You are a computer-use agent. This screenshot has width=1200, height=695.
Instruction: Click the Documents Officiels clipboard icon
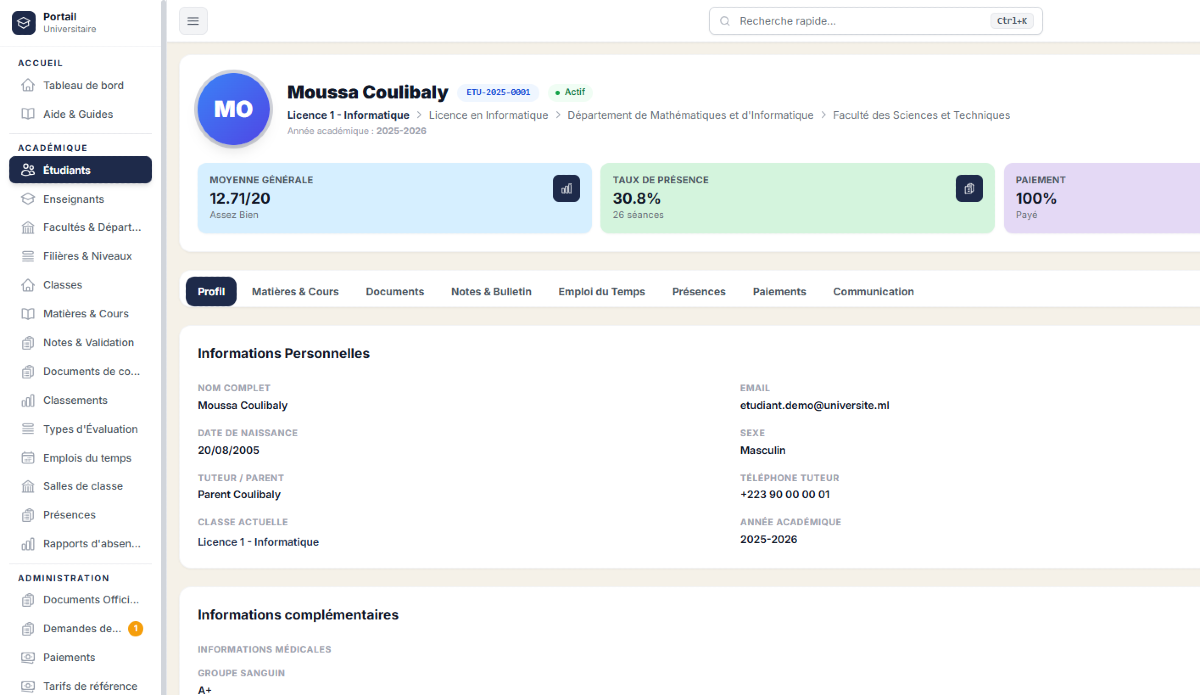pos(28,600)
